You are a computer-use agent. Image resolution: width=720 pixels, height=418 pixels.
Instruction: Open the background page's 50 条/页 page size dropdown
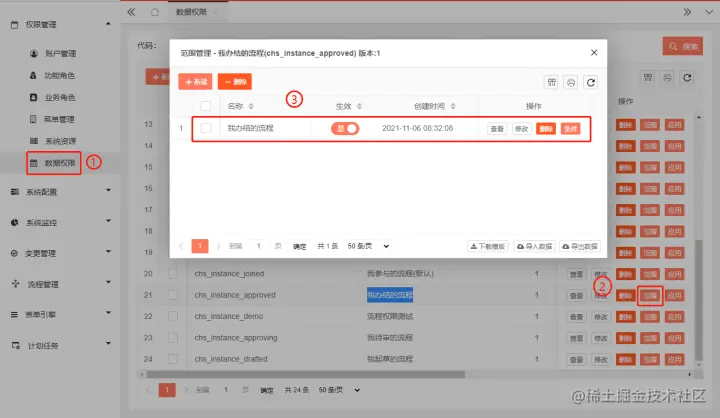pos(339,390)
